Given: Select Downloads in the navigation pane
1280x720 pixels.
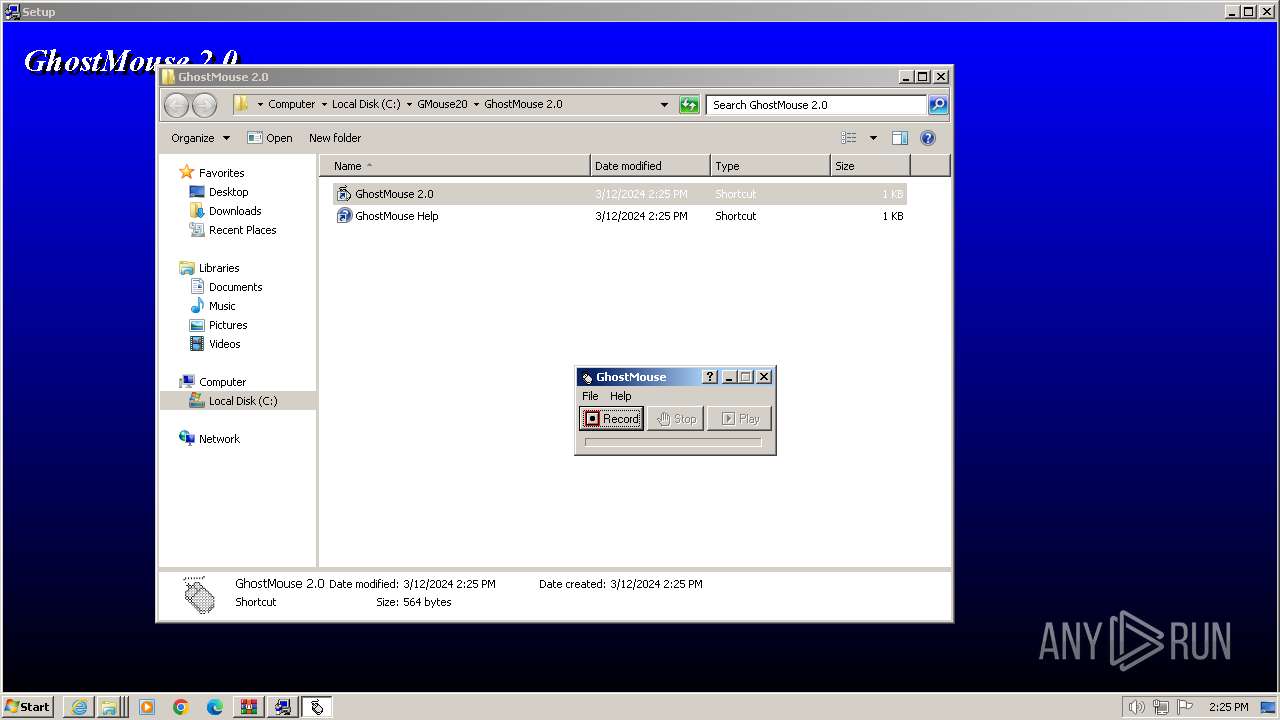Looking at the screenshot, I should (x=235, y=211).
